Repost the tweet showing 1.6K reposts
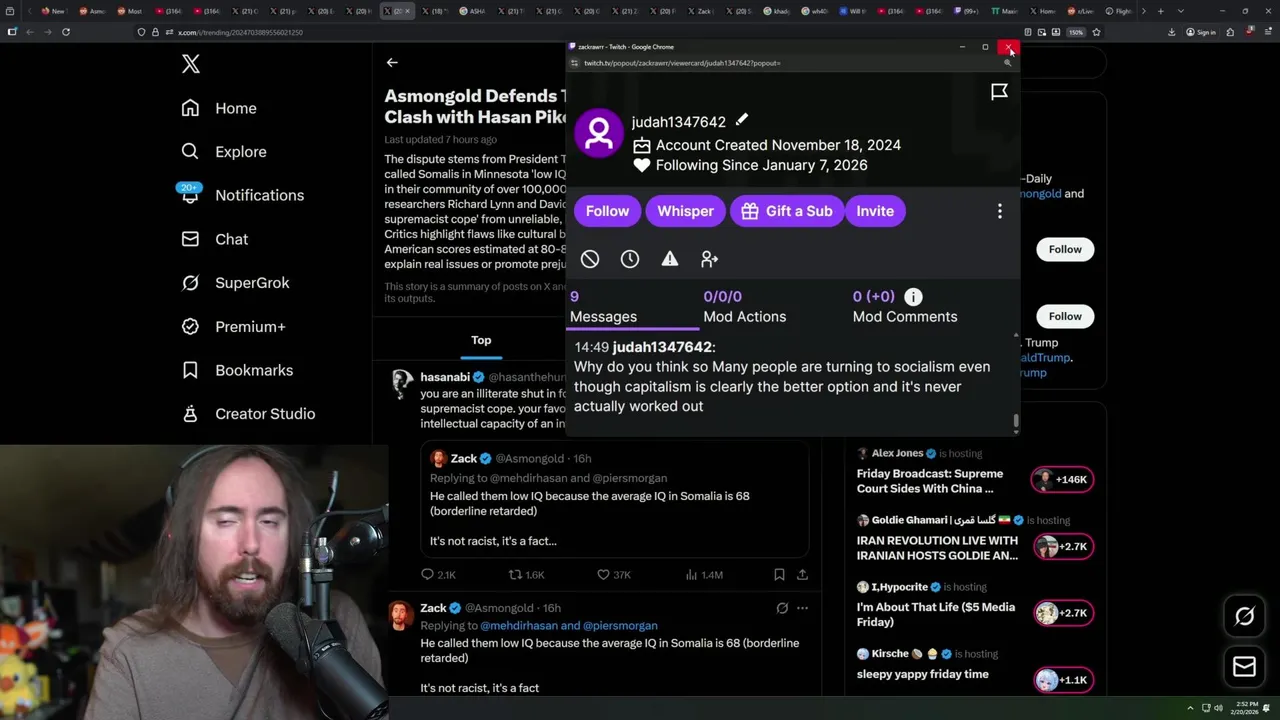This screenshot has height=720, width=1280. tap(527, 575)
